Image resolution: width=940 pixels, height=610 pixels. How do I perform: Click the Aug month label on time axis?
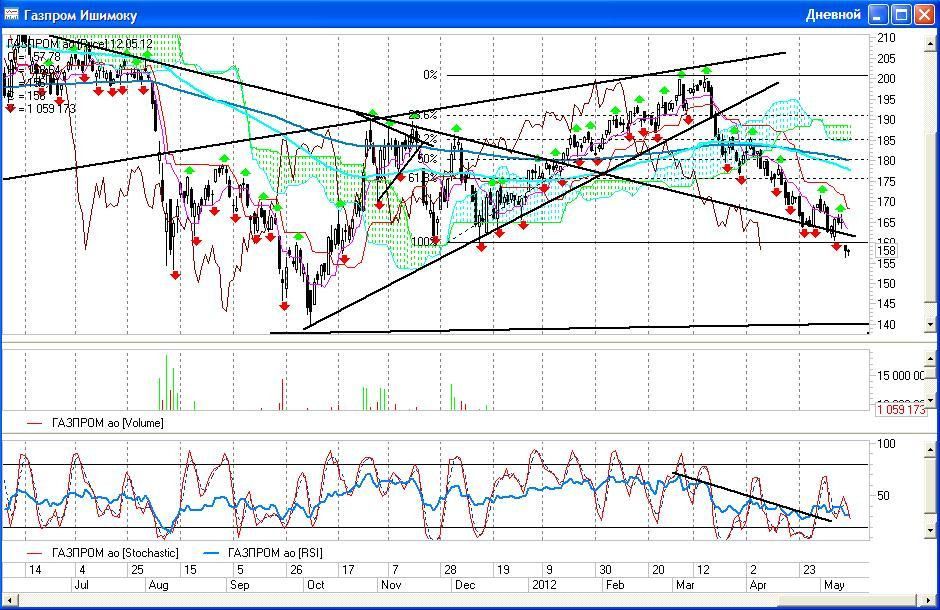click(x=158, y=585)
